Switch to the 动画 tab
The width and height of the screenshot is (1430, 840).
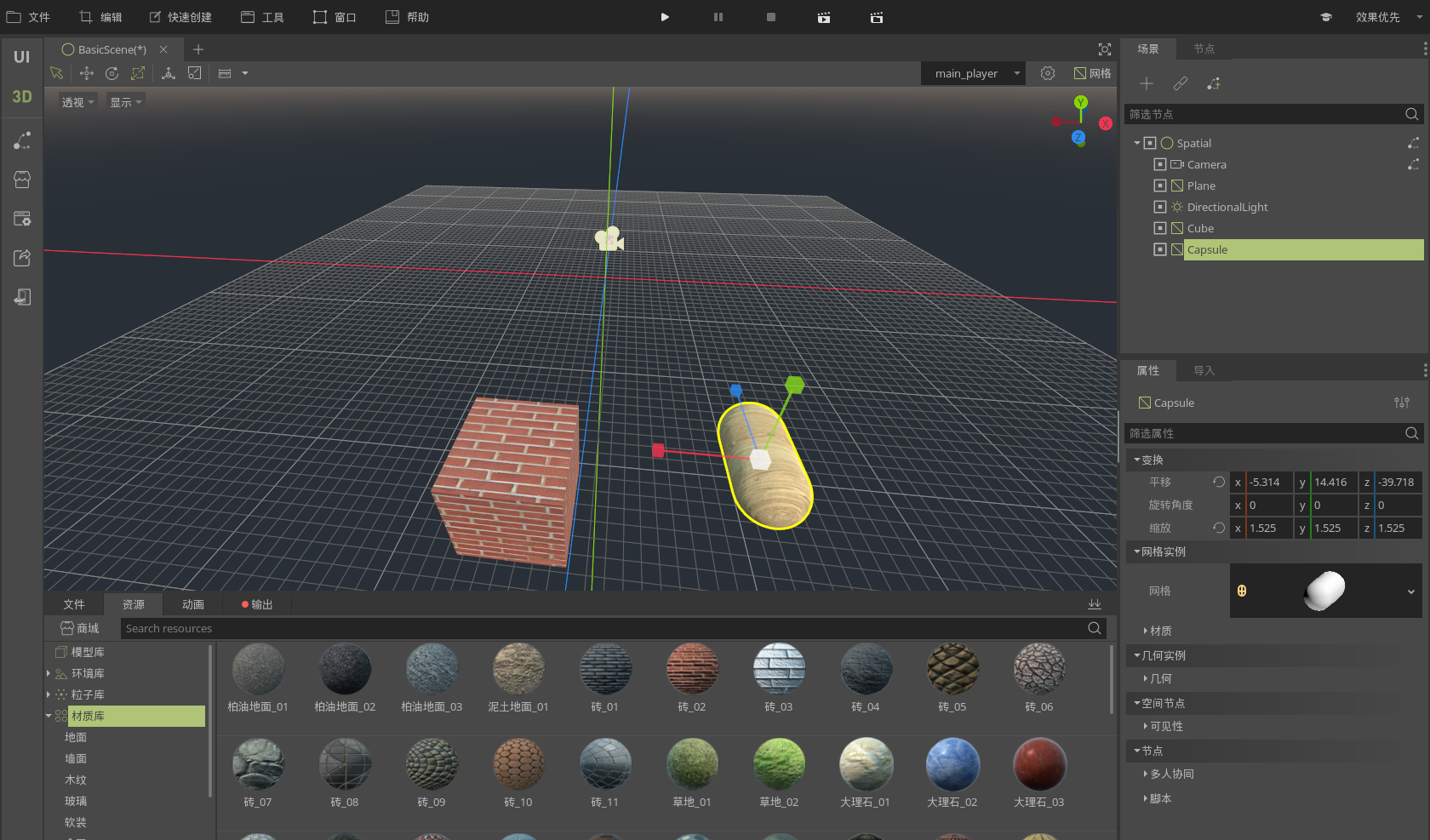click(193, 604)
